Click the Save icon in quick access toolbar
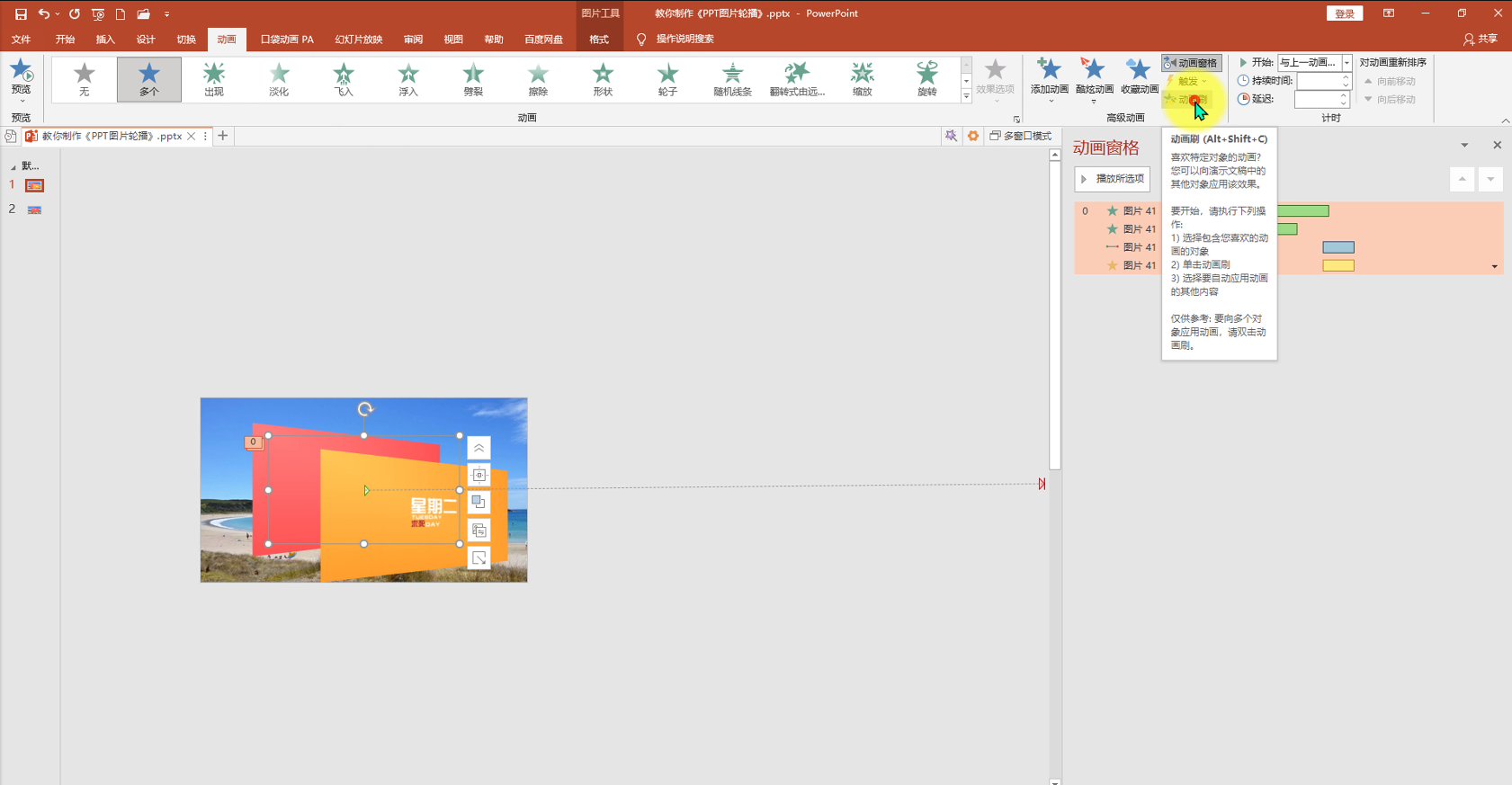This screenshot has width=1512, height=785. 21,14
